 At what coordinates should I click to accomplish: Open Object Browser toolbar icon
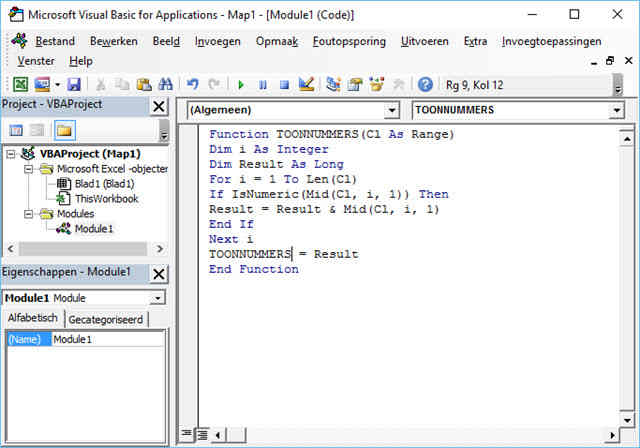coord(376,84)
